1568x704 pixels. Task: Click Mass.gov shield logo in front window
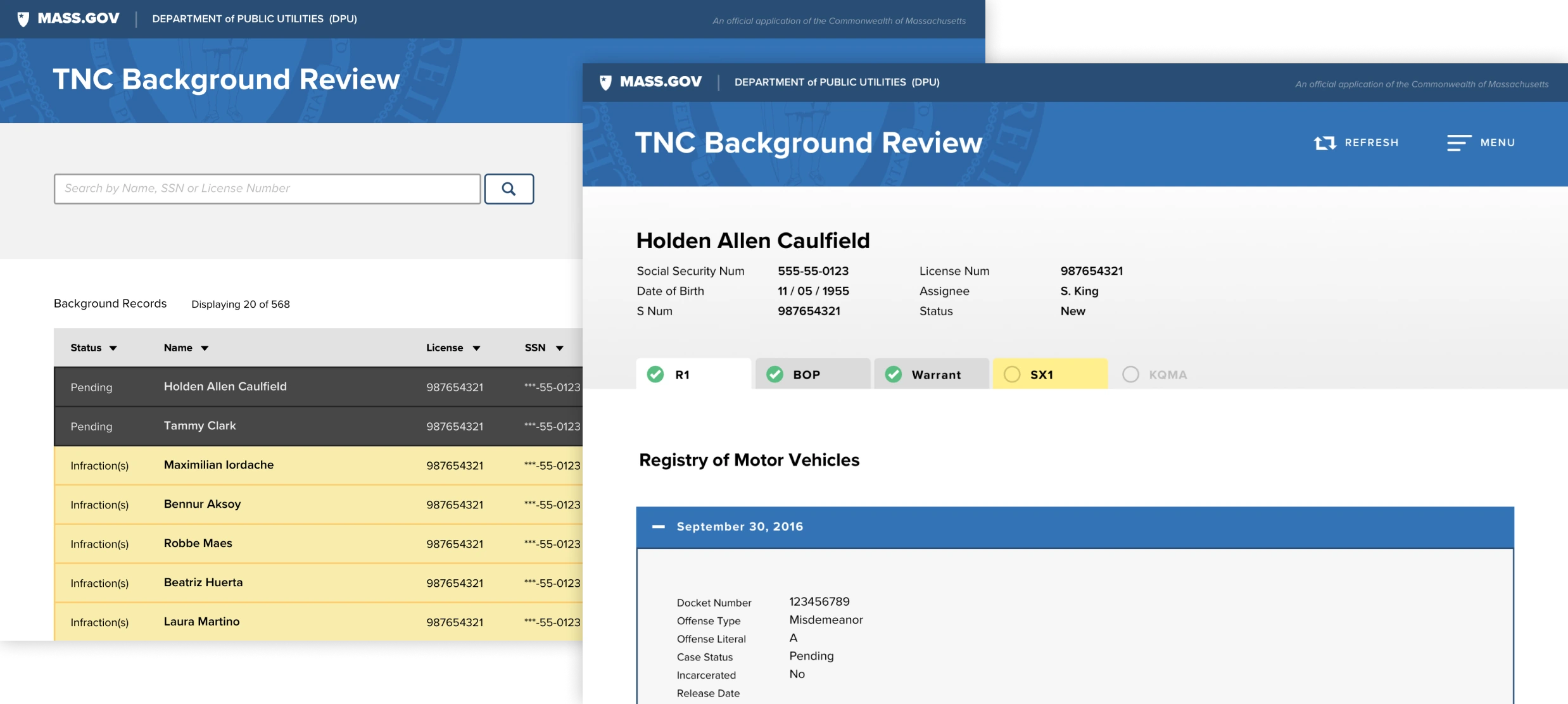[x=605, y=82]
